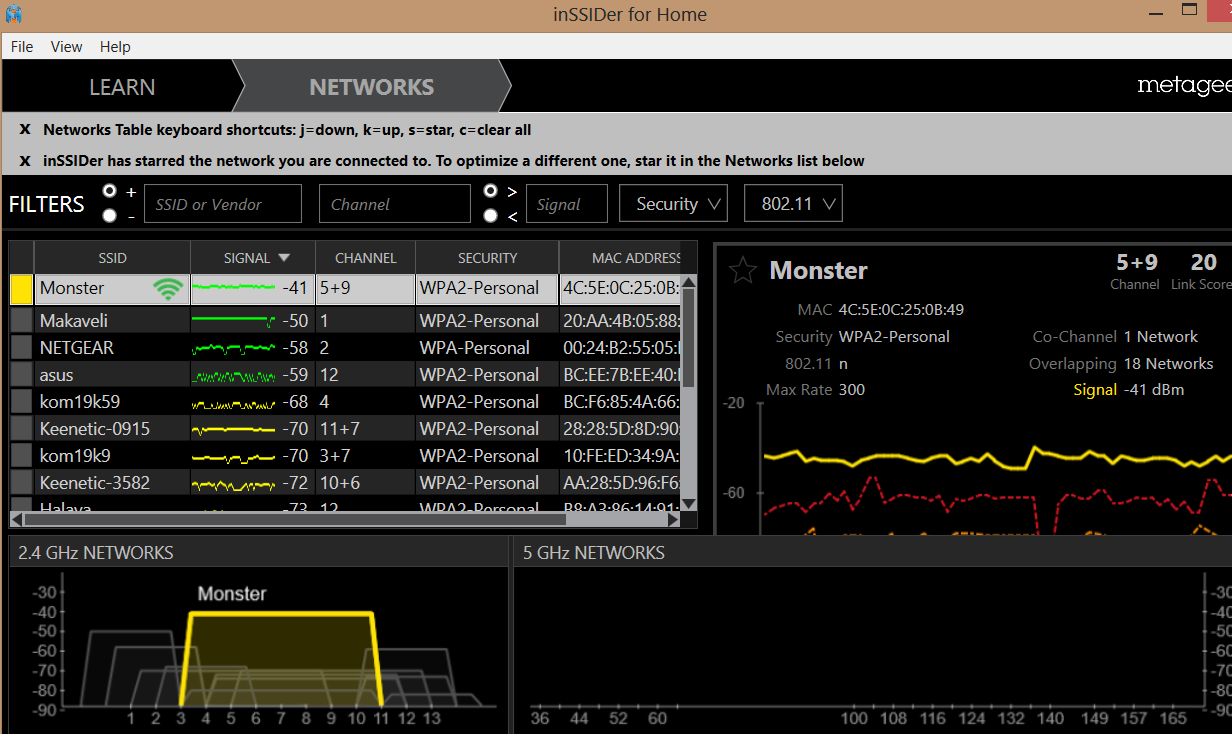Expand the 802.11 filter dropdown
The image size is (1232, 734).
[x=793, y=204]
